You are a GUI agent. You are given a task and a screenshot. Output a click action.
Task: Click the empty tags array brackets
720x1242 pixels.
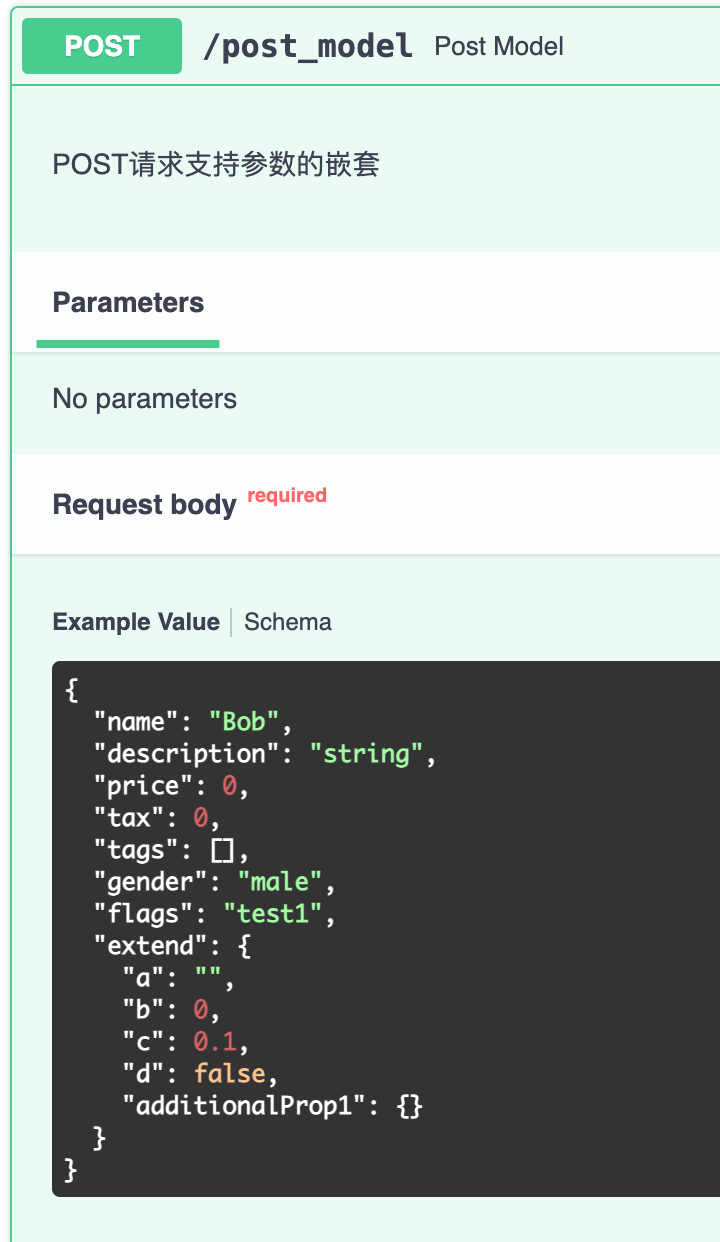click(222, 850)
